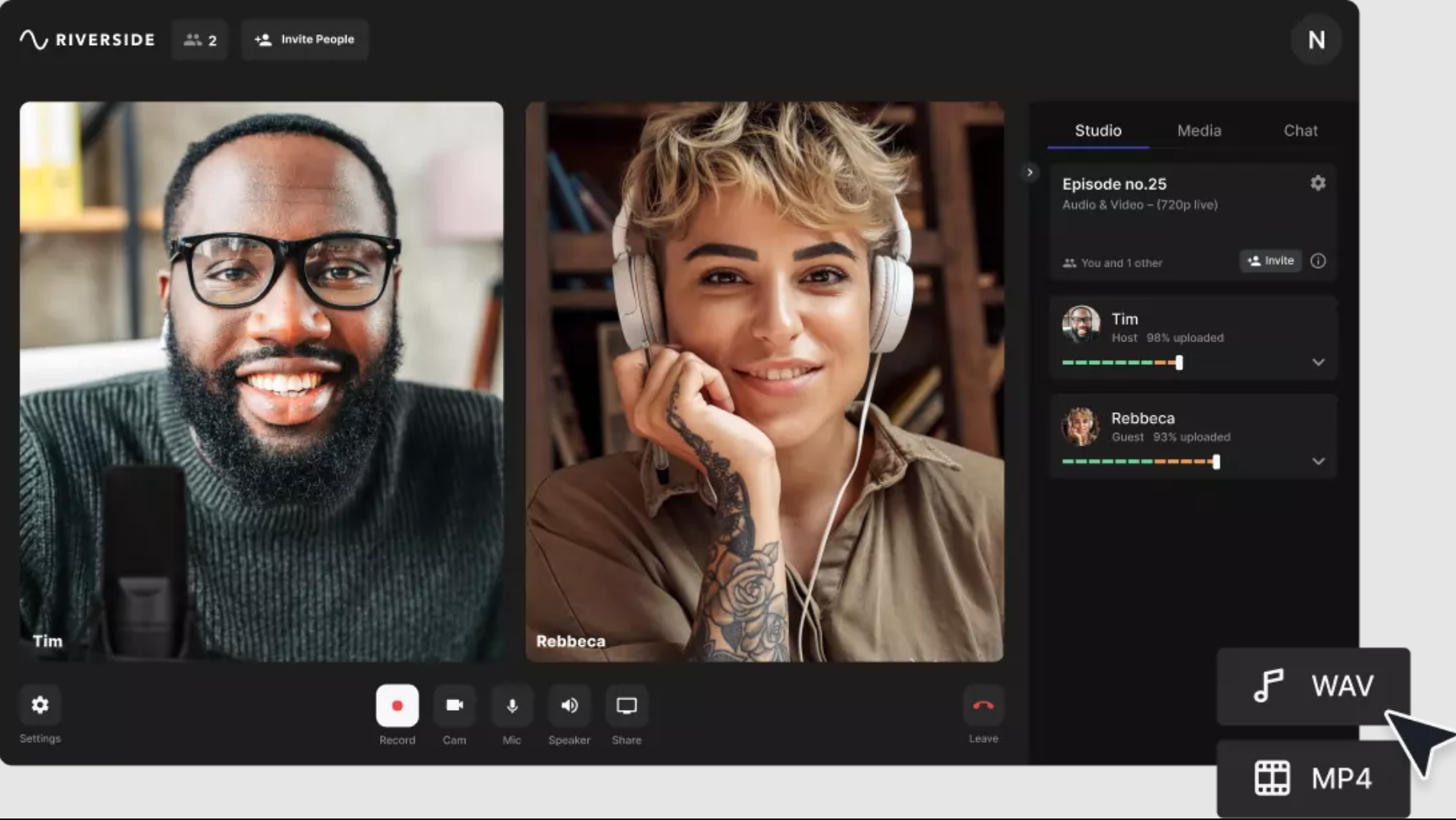The height and width of the screenshot is (820, 1456).
Task: Start recording with the Record button
Action: click(397, 705)
